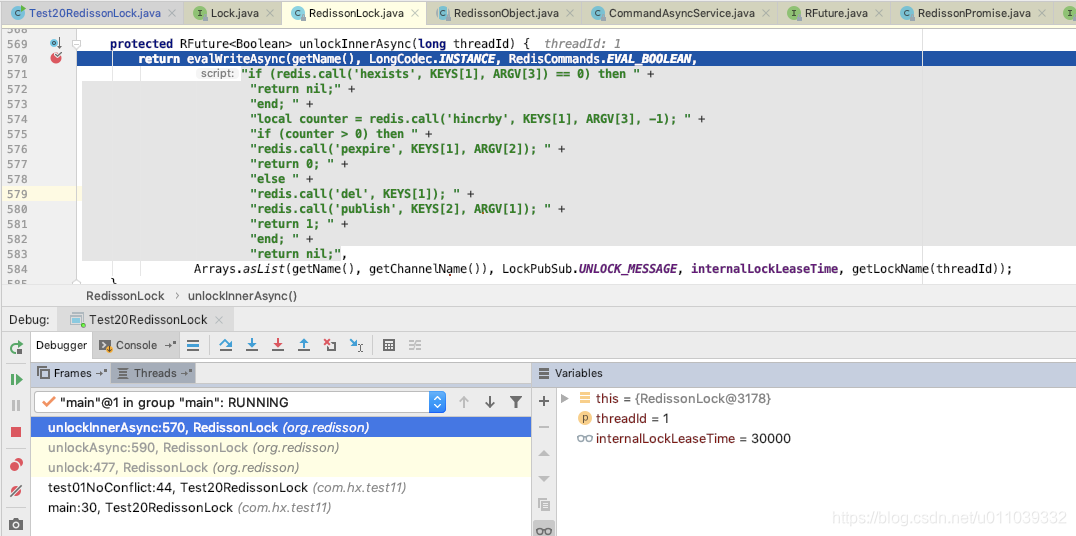Click the frames filter funnel icon
Viewport: 1076px width, 536px height.
[516, 402]
